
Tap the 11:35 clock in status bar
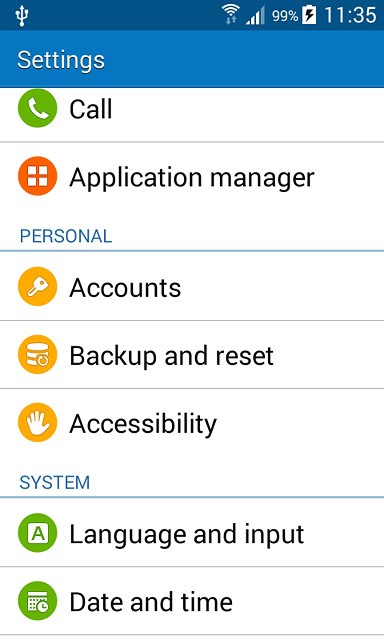coord(350,16)
